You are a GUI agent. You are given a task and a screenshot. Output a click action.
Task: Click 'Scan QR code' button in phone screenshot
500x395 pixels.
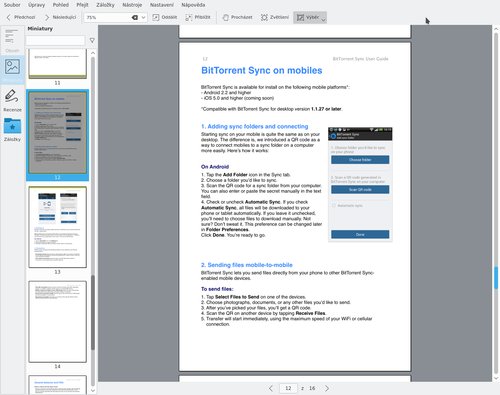pyautogui.click(x=360, y=190)
